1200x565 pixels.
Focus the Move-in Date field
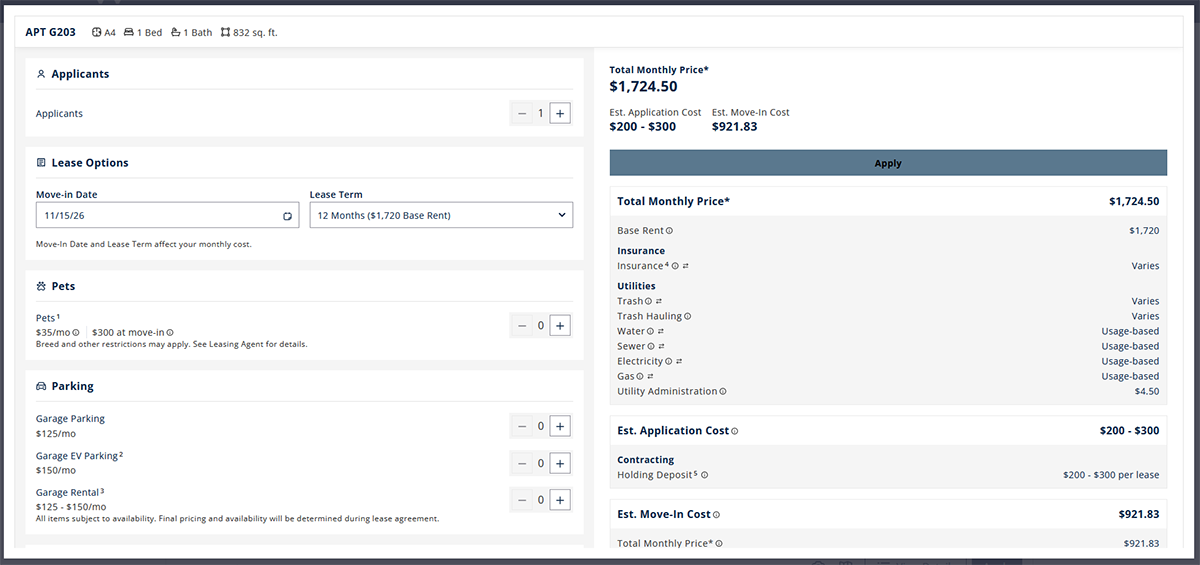coord(167,215)
